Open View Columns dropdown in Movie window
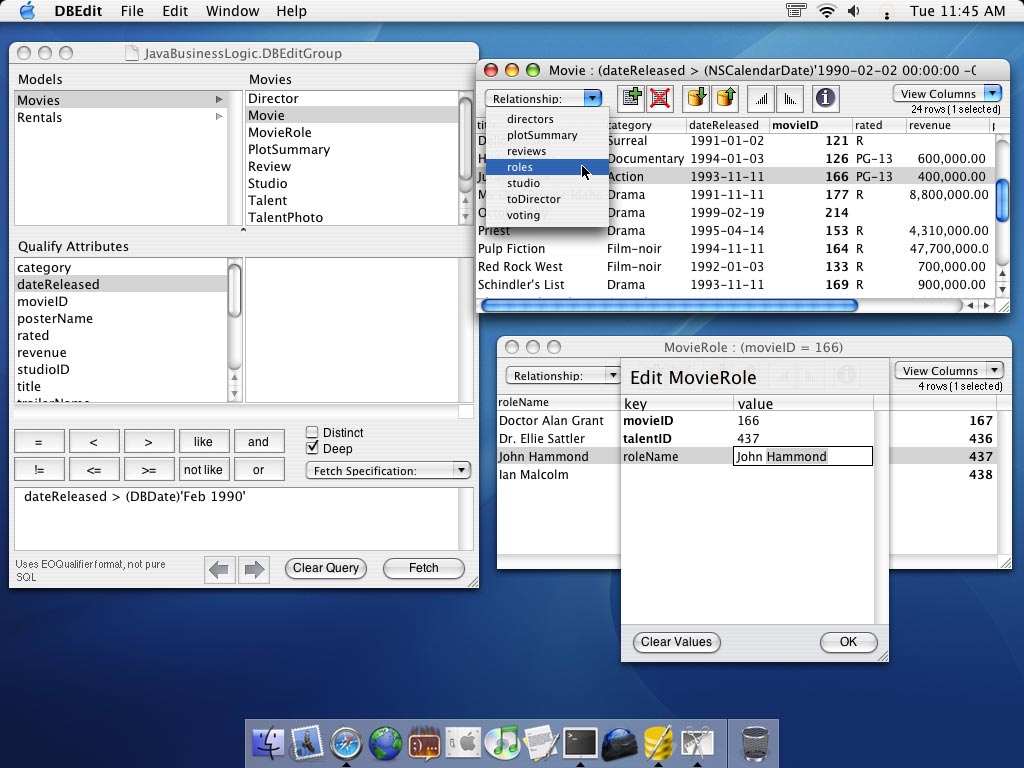This screenshot has height=768, width=1024. point(947,93)
